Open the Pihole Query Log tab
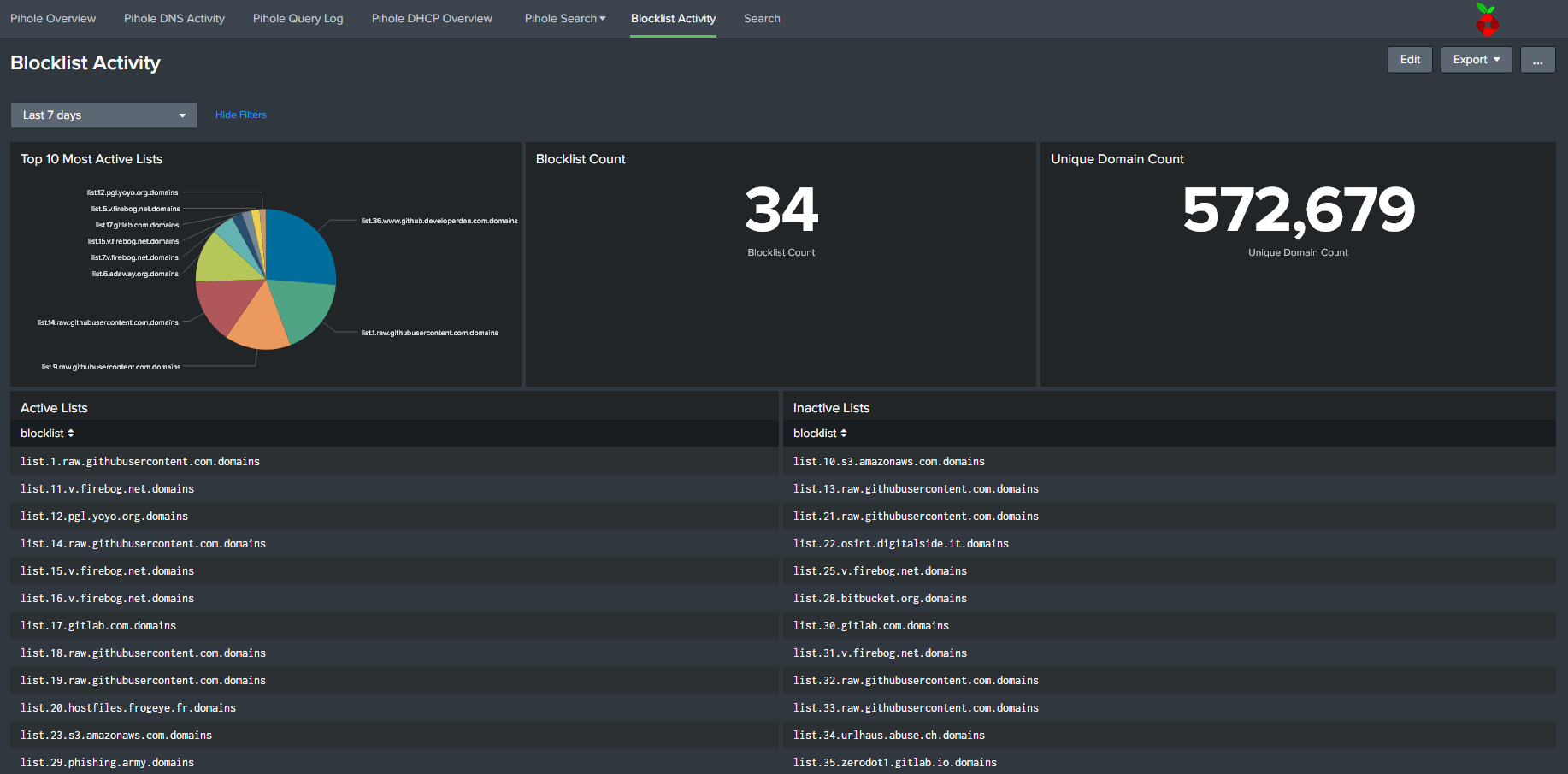Viewport: 1568px width, 774px height. 298,18
